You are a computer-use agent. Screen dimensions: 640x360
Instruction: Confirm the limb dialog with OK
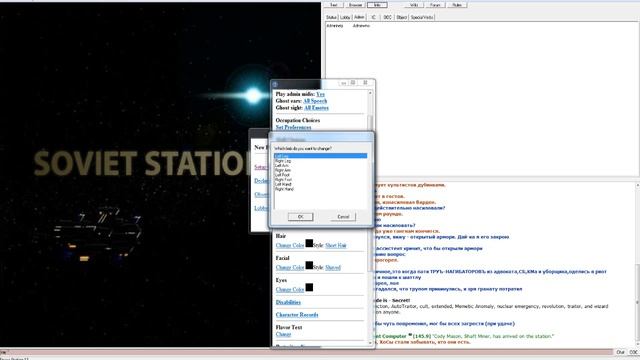[x=300, y=217]
